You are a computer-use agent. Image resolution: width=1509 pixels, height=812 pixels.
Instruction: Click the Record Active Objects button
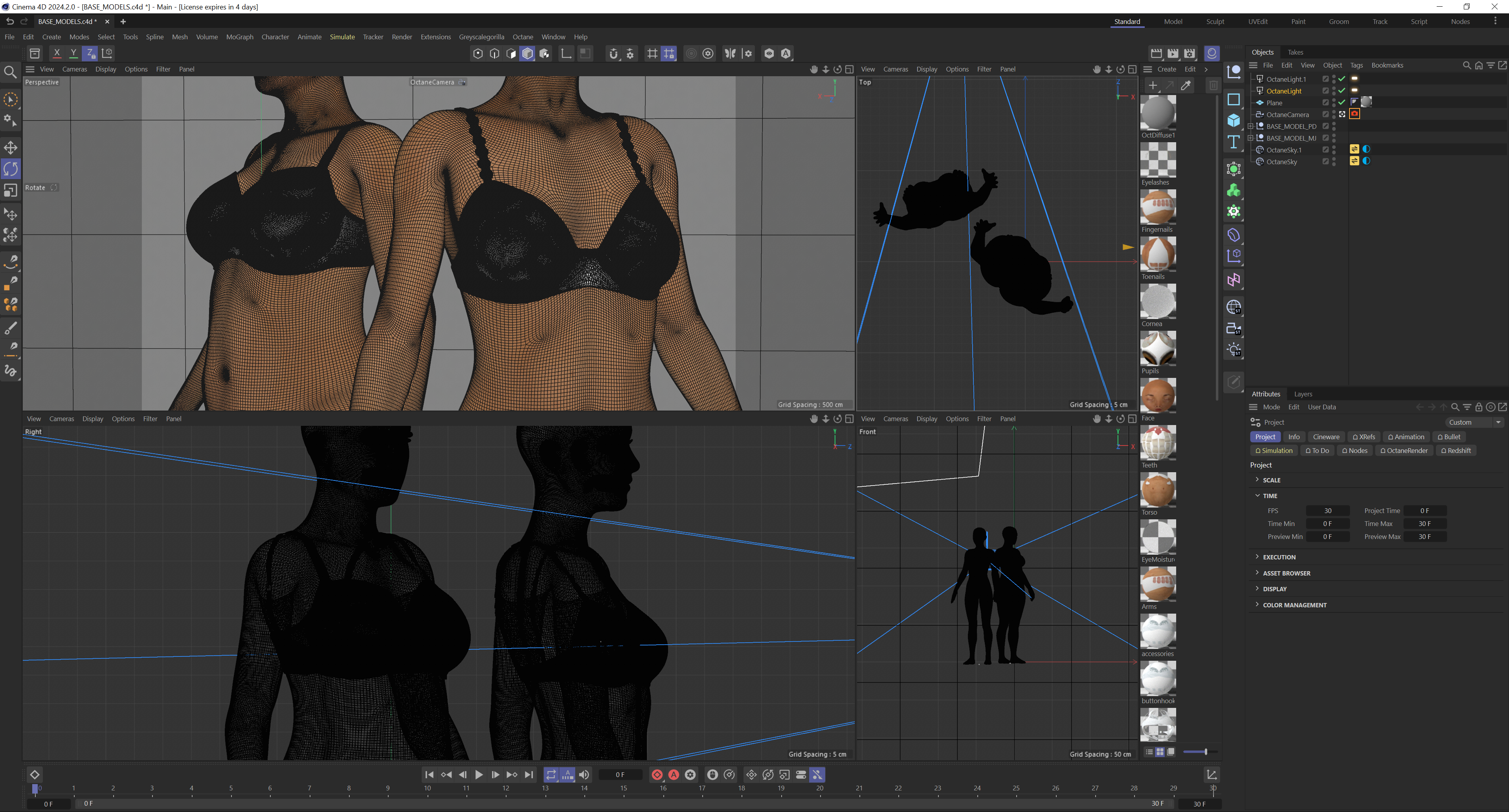(x=657, y=775)
